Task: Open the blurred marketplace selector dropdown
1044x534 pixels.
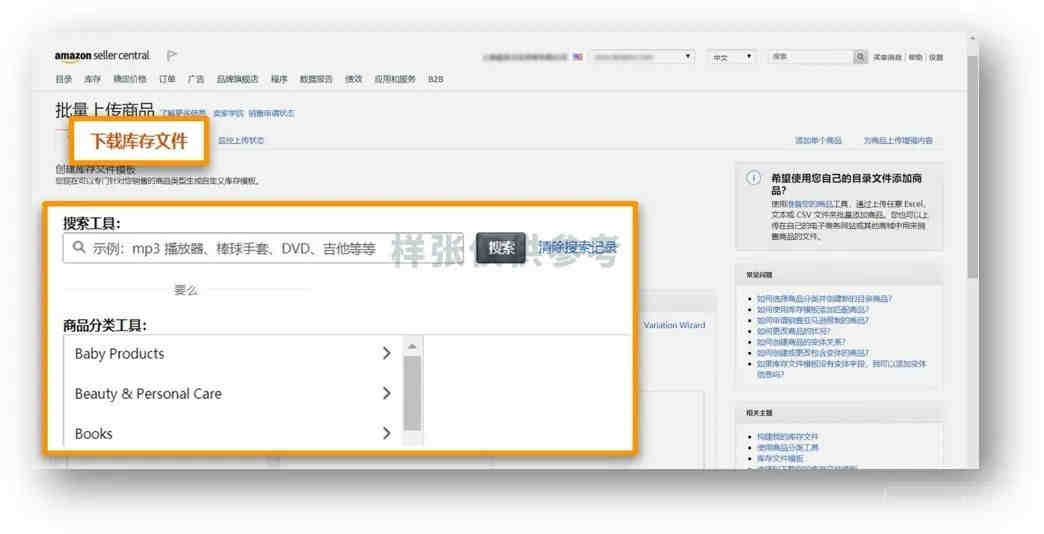Action: pos(643,57)
